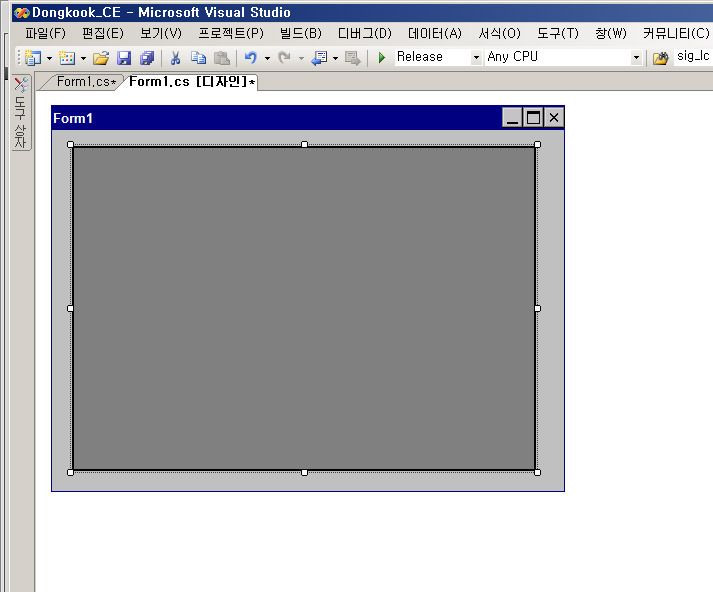Click the Add New Item toolbar icon
Screen dimensions: 713x592
pos(67,58)
